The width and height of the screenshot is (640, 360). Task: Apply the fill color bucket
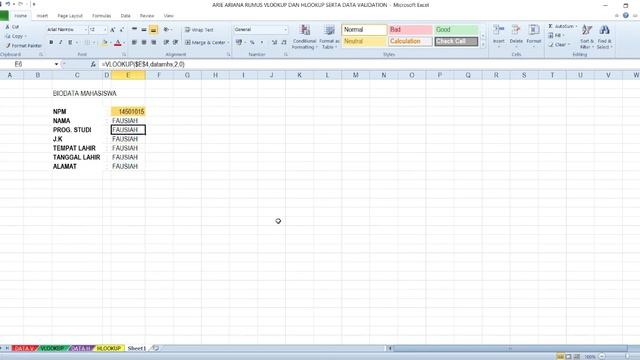point(104,42)
